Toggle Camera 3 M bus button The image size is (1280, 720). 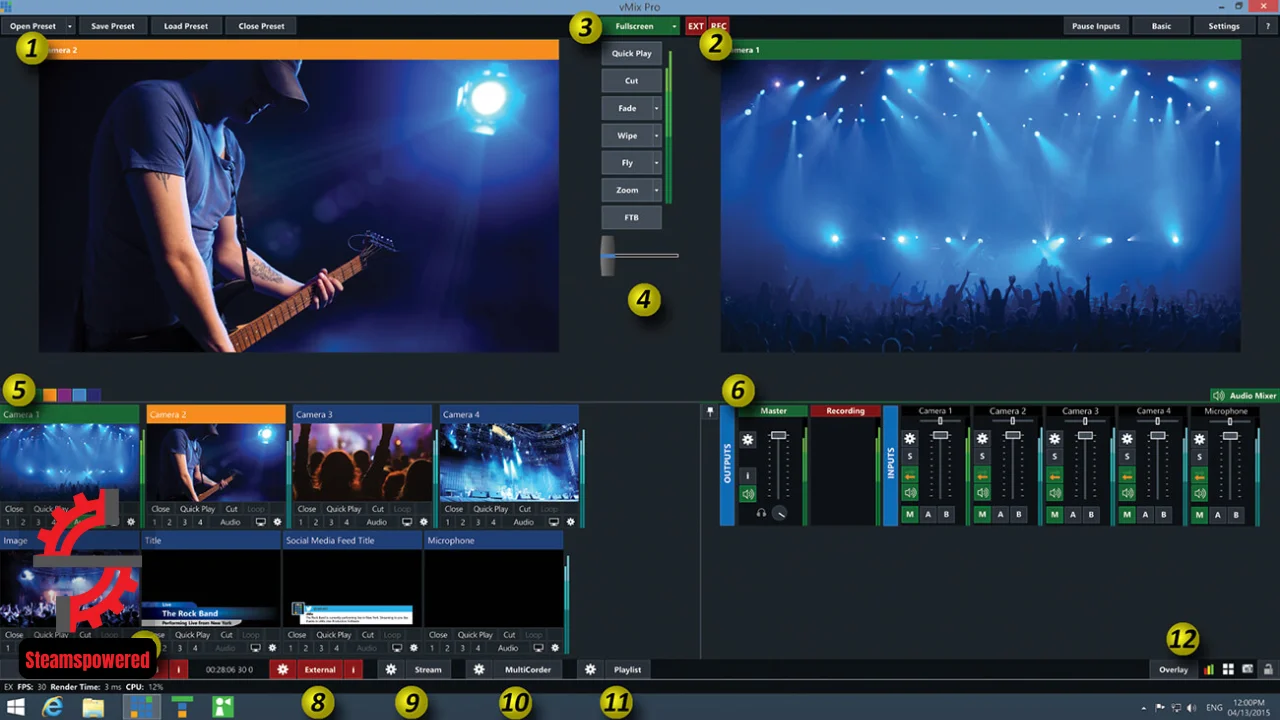pos(1055,514)
